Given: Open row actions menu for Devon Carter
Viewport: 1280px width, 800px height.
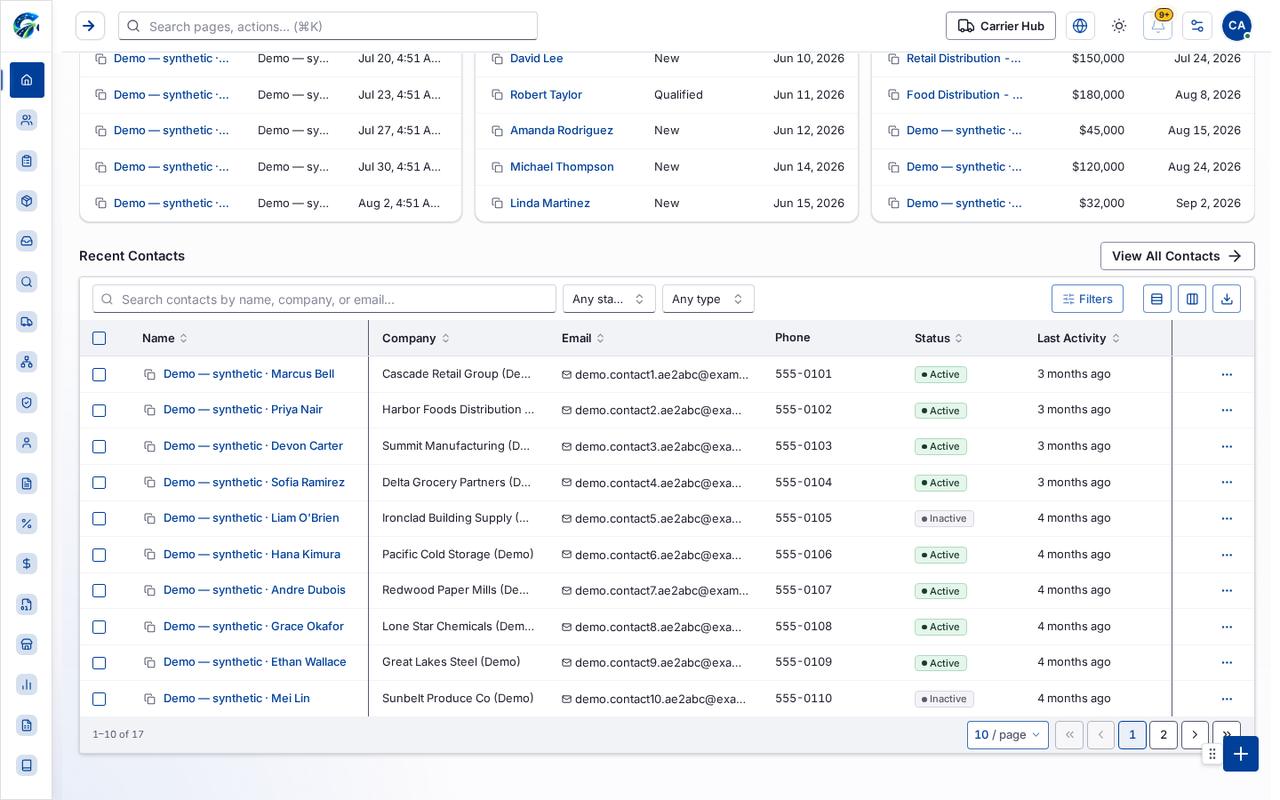Looking at the screenshot, I should [x=1227, y=446].
